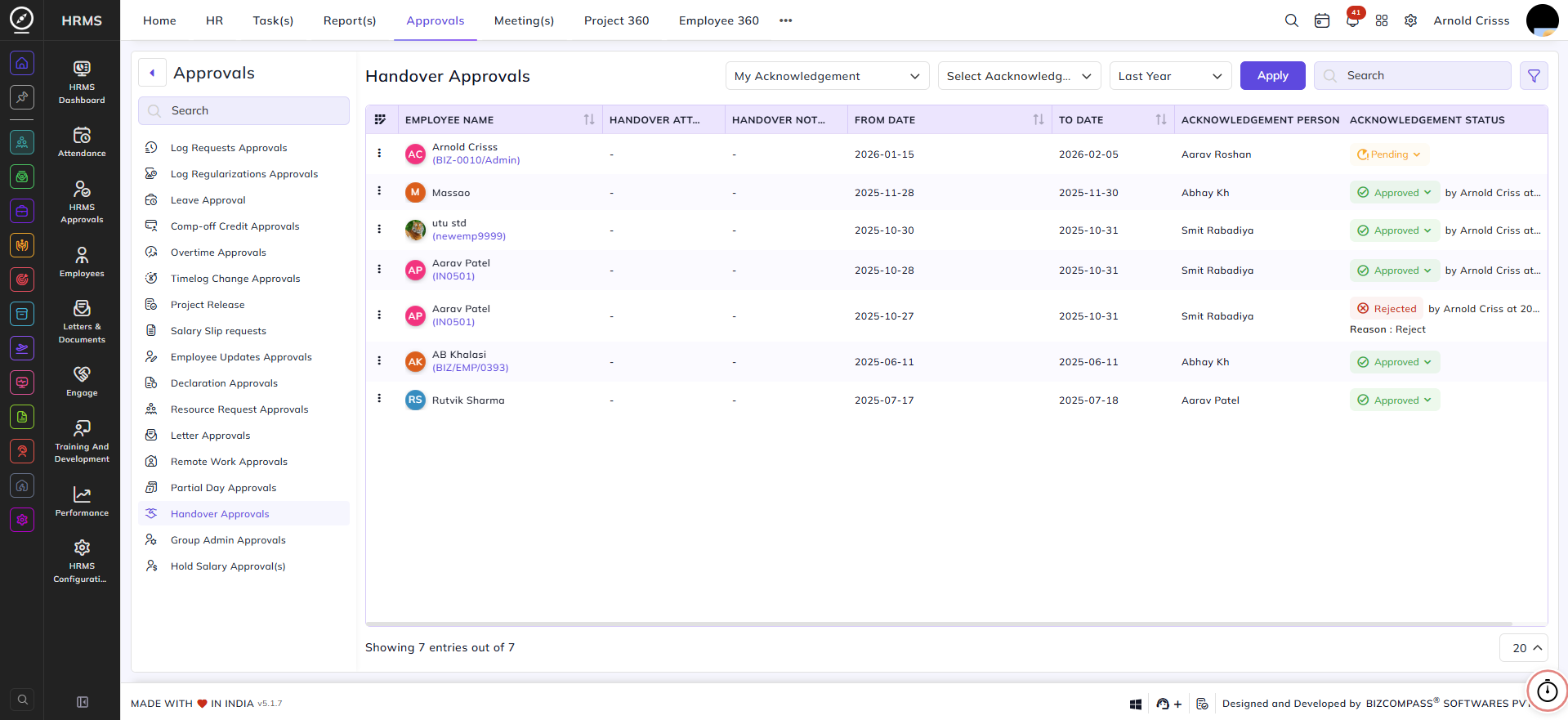Open the Select Acknowledgement status dropdown
1568x720 pixels.
click(1019, 76)
